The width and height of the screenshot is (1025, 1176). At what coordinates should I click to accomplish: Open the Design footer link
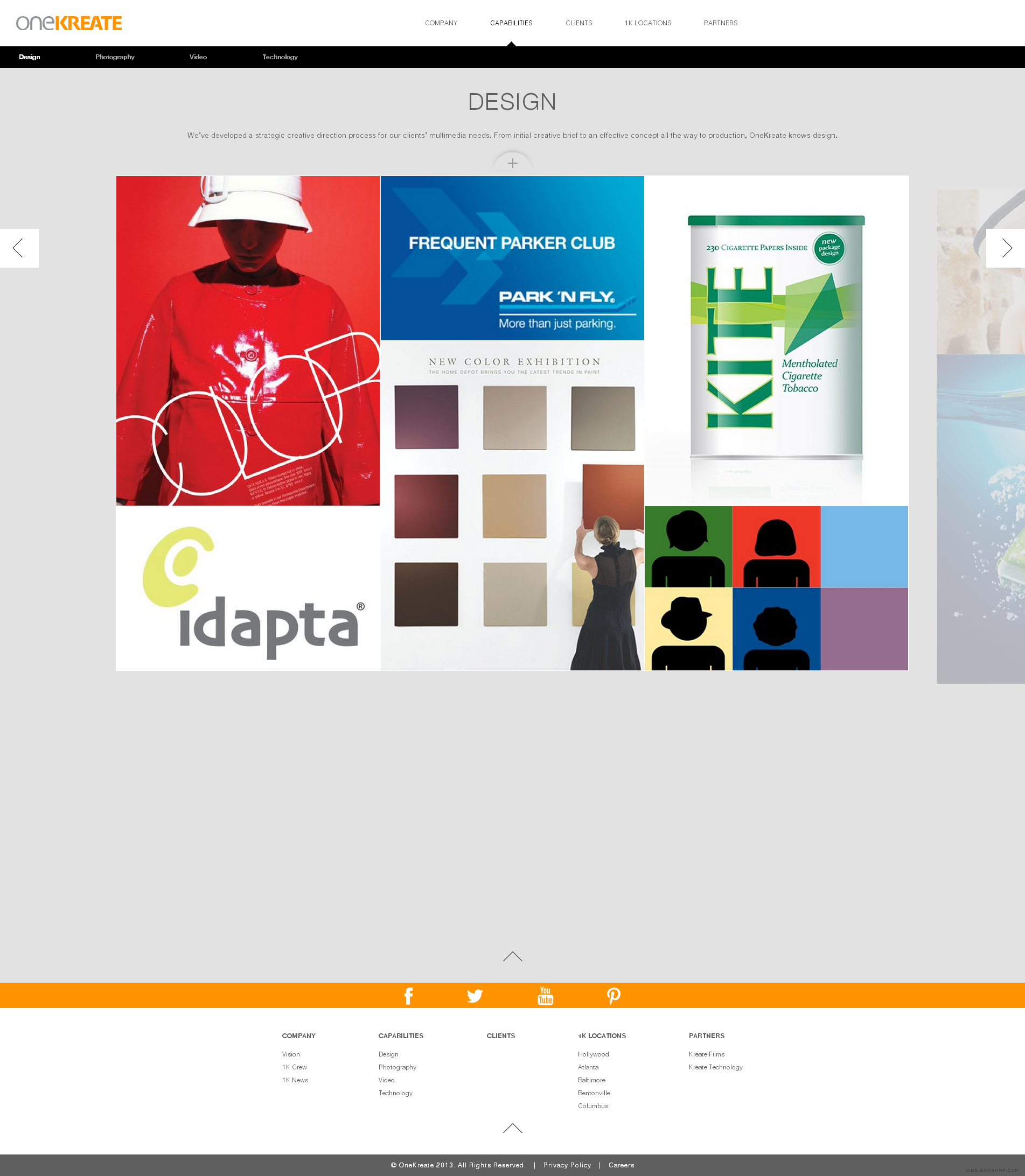pos(388,1054)
